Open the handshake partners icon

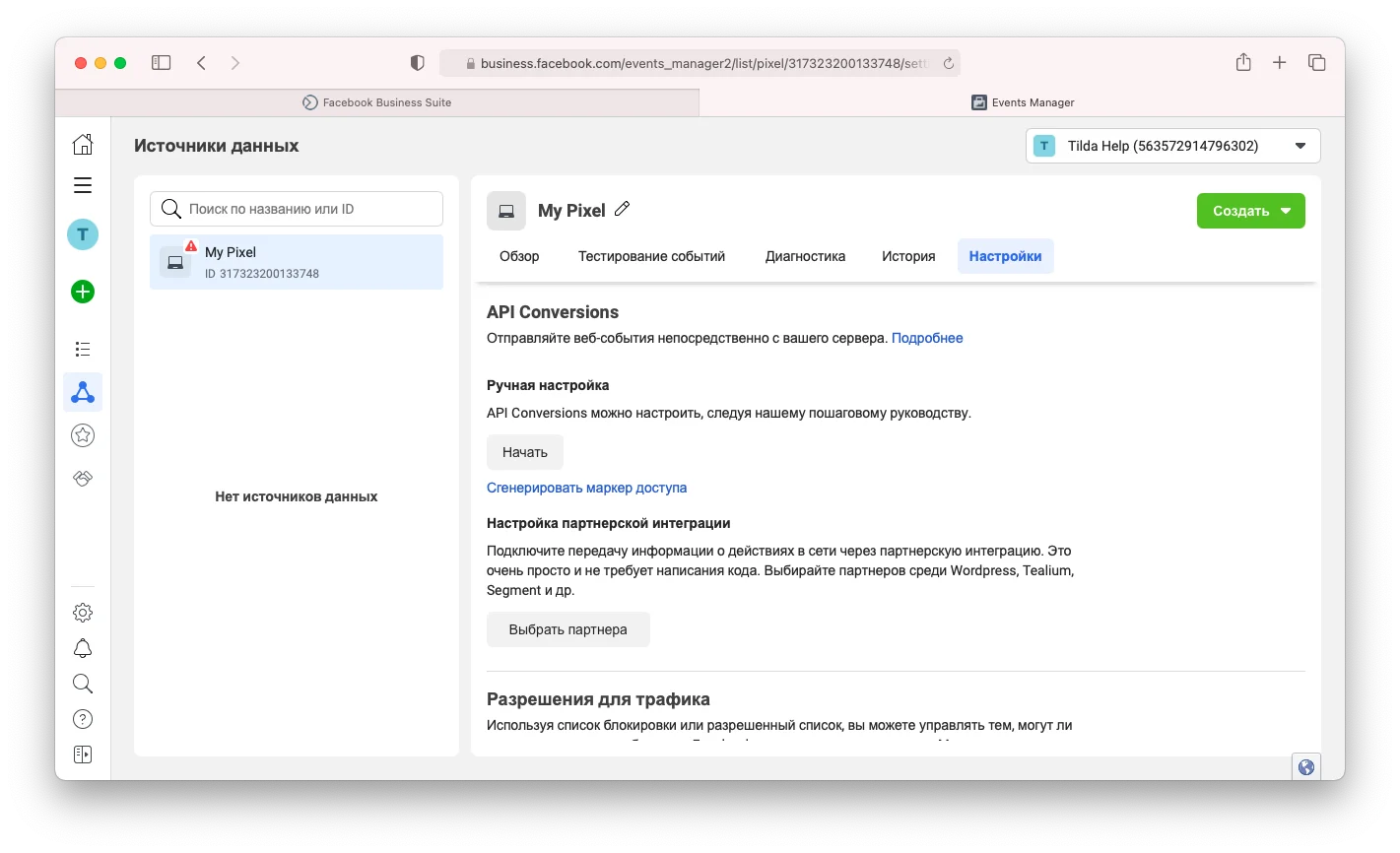pos(83,478)
